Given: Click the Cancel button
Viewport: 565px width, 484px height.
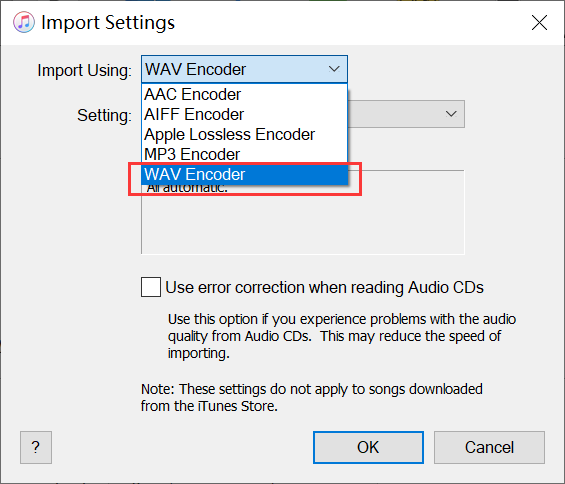Looking at the screenshot, I should pyautogui.click(x=489, y=447).
